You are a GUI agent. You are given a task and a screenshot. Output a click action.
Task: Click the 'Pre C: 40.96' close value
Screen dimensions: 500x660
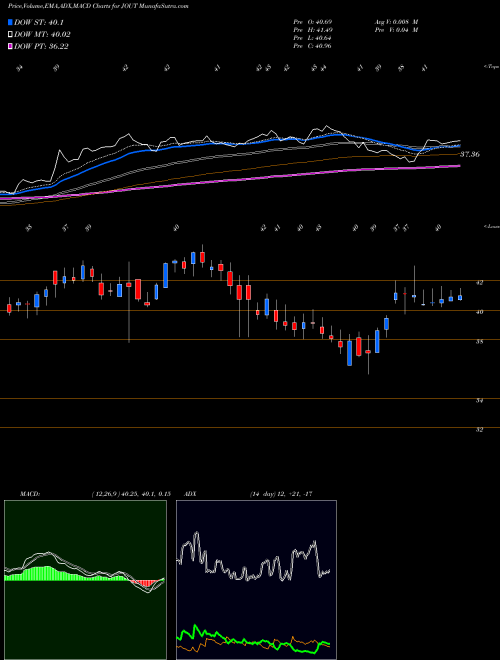[313, 45]
